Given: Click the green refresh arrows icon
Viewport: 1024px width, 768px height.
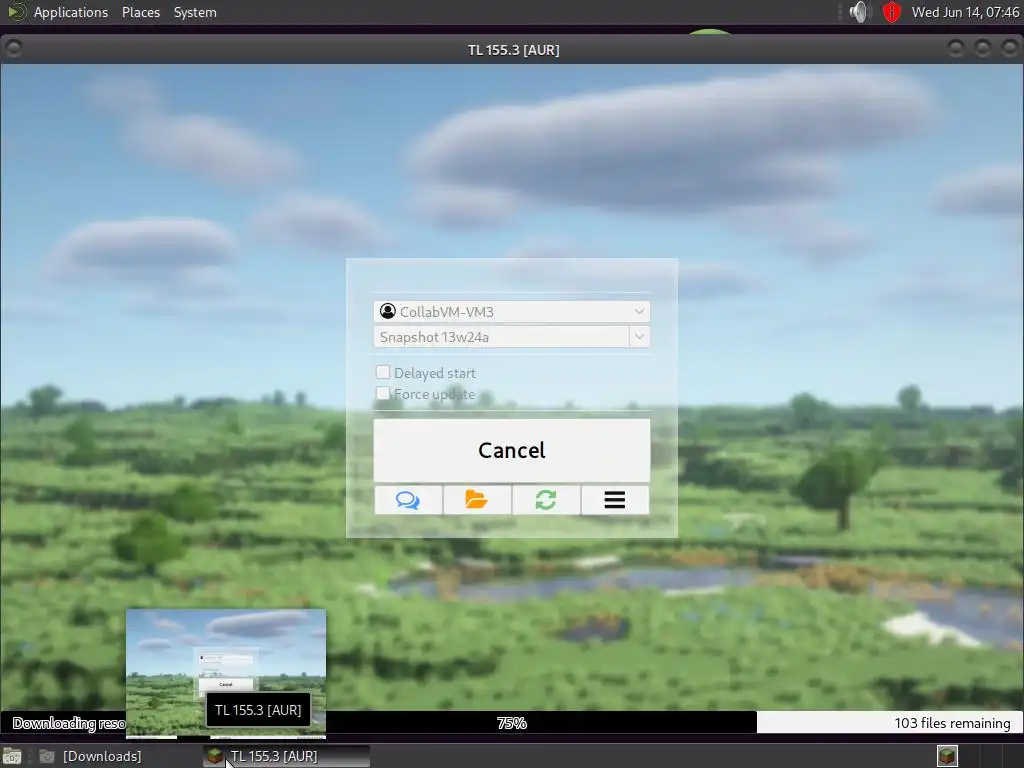Looking at the screenshot, I should click(546, 500).
